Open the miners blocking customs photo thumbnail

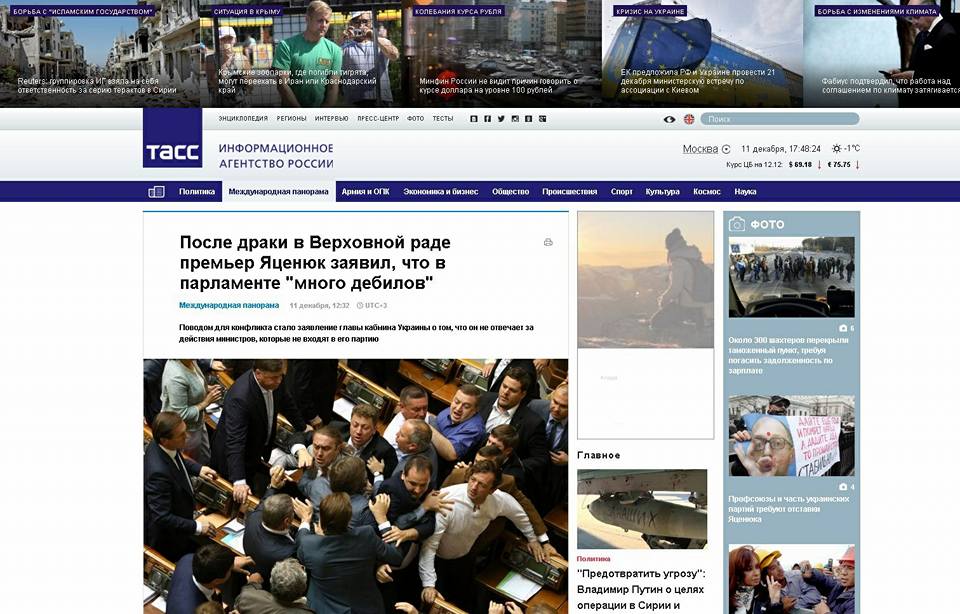point(791,277)
